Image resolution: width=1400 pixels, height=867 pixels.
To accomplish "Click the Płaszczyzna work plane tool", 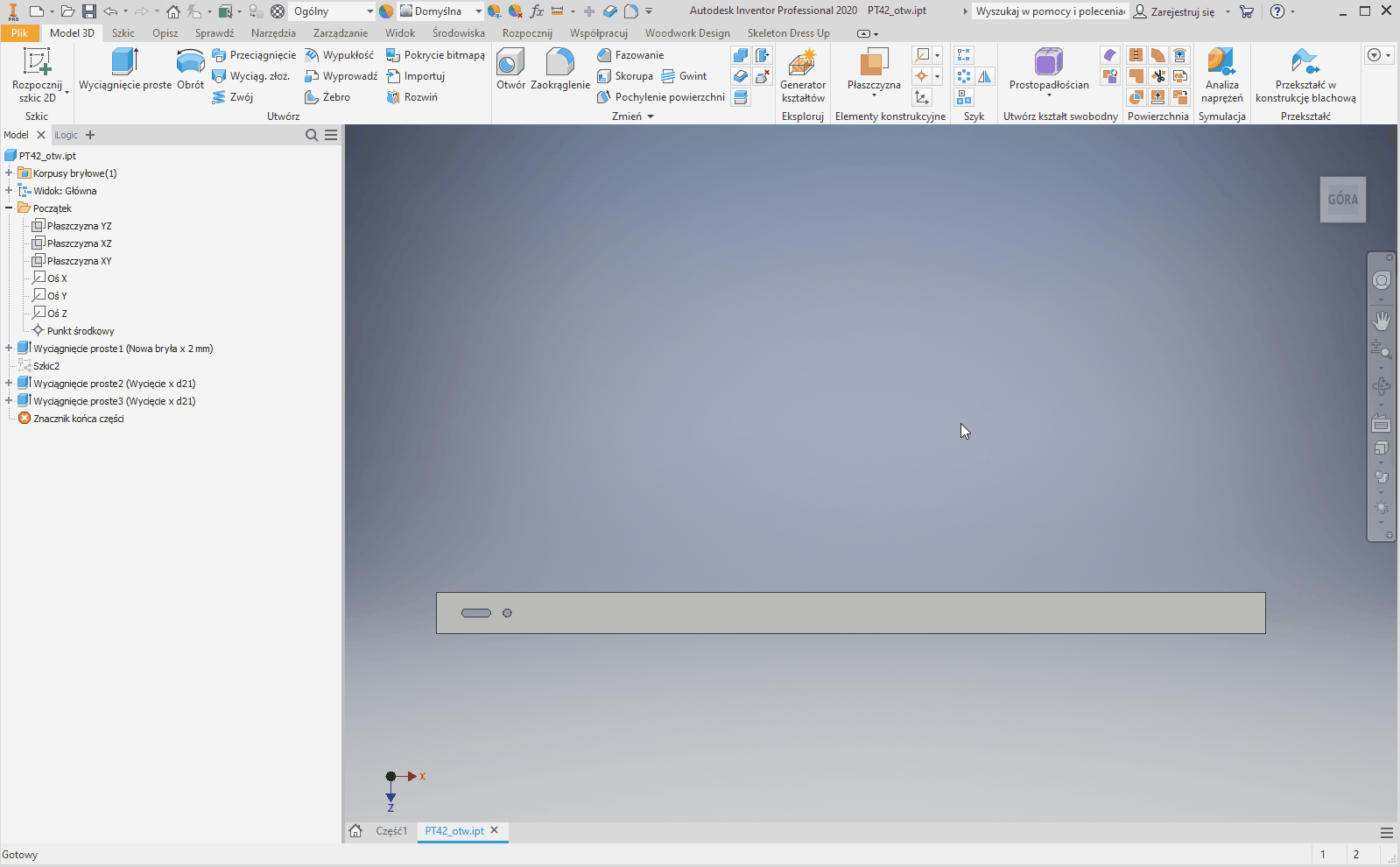I will 874,70.
